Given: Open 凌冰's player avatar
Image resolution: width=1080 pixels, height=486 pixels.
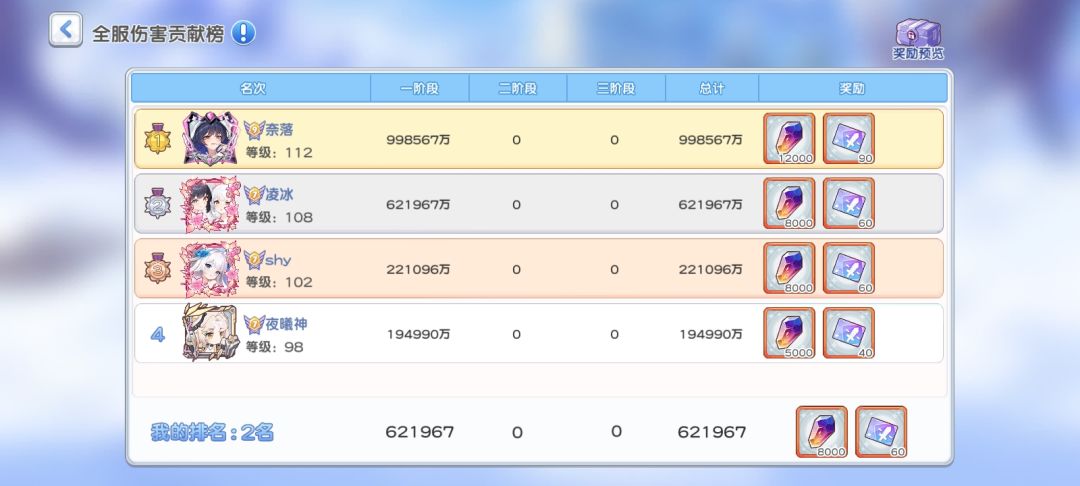Looking at the screenshot, I should click(211, 204).
